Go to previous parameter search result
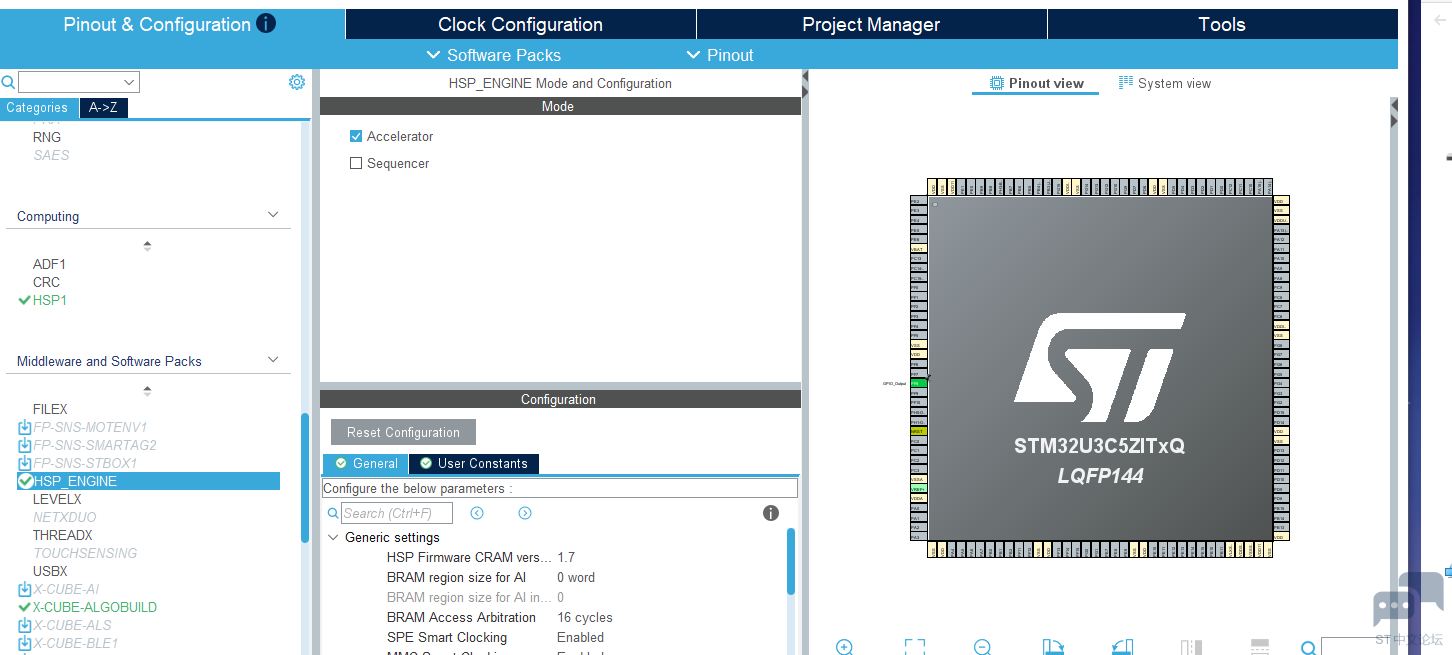1452x655 pixels. tap(477, 513)
